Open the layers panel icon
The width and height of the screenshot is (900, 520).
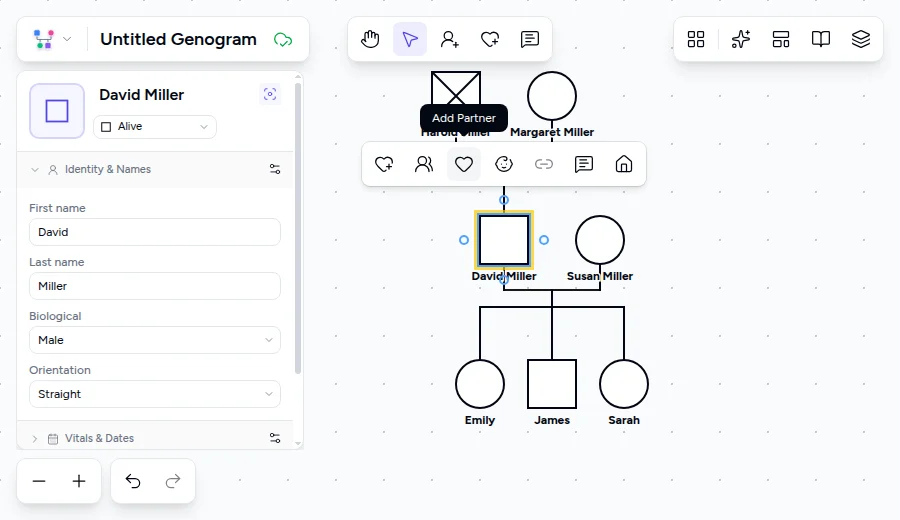pos(860,39)
